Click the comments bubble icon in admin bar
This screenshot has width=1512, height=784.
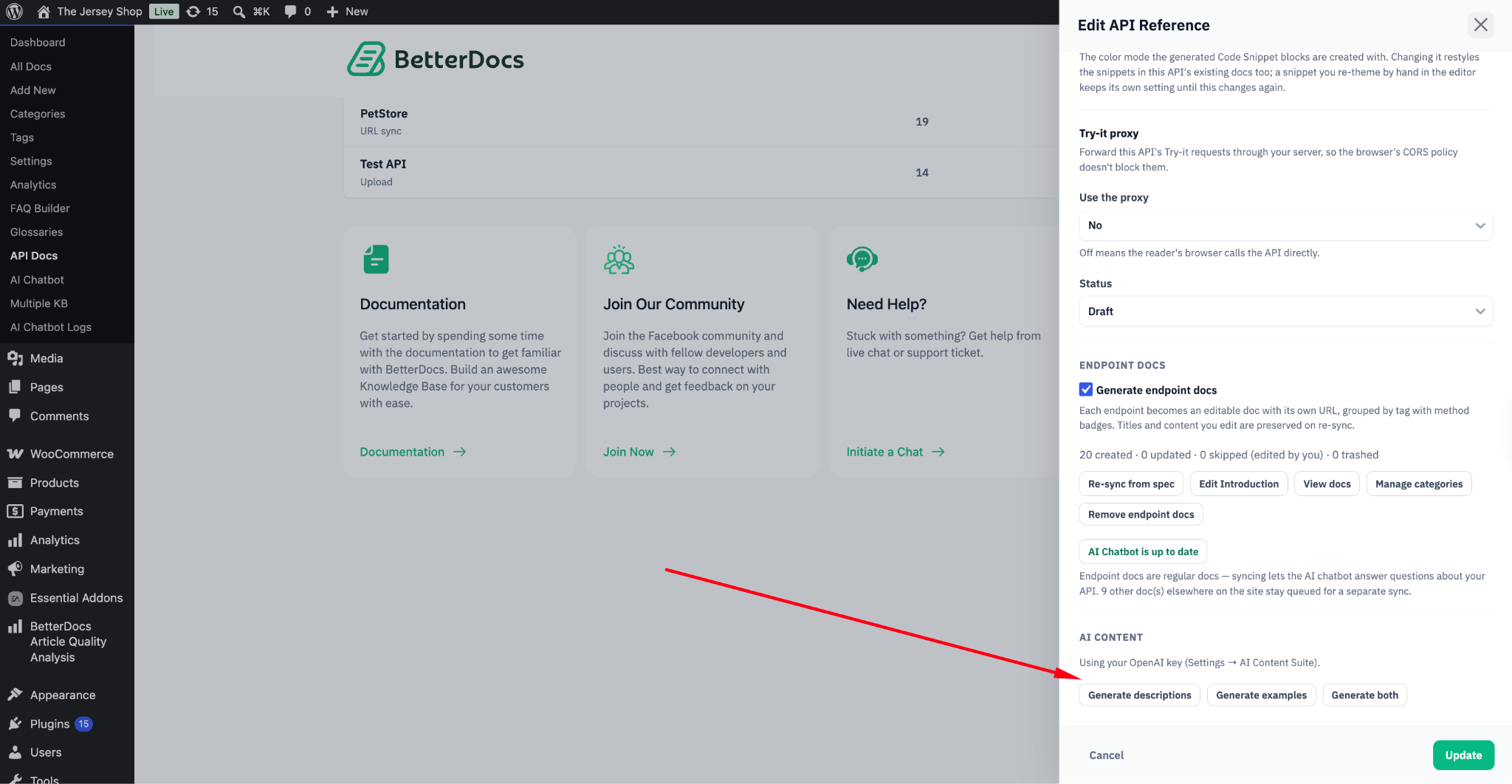(x=291, y=12)
